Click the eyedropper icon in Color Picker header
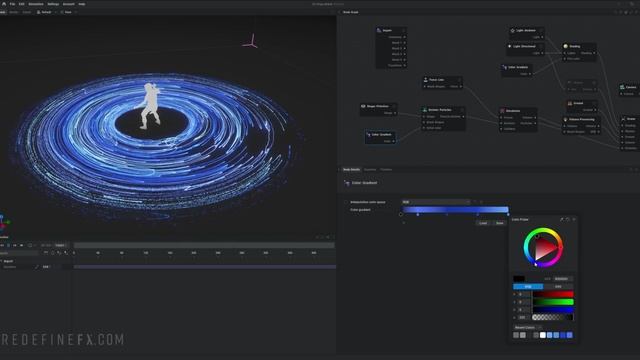Screen dimensions: 640x360 tap(562, 220)
